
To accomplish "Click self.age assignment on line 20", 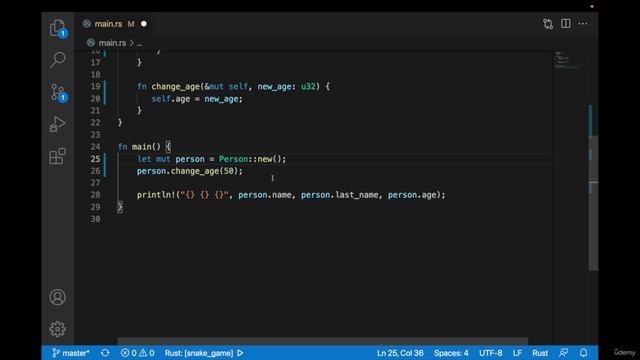I will [x=197, y=99].
